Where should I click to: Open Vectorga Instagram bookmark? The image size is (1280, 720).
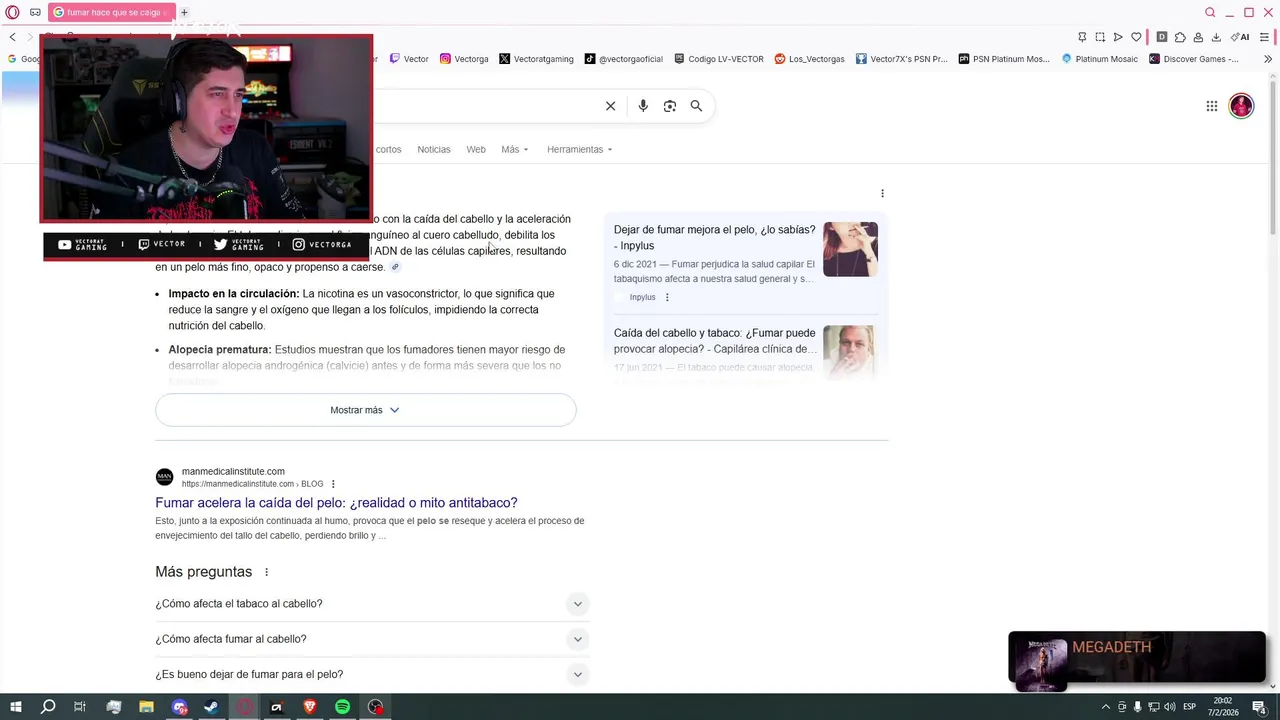pyautogui.click(x=464, y=59)
